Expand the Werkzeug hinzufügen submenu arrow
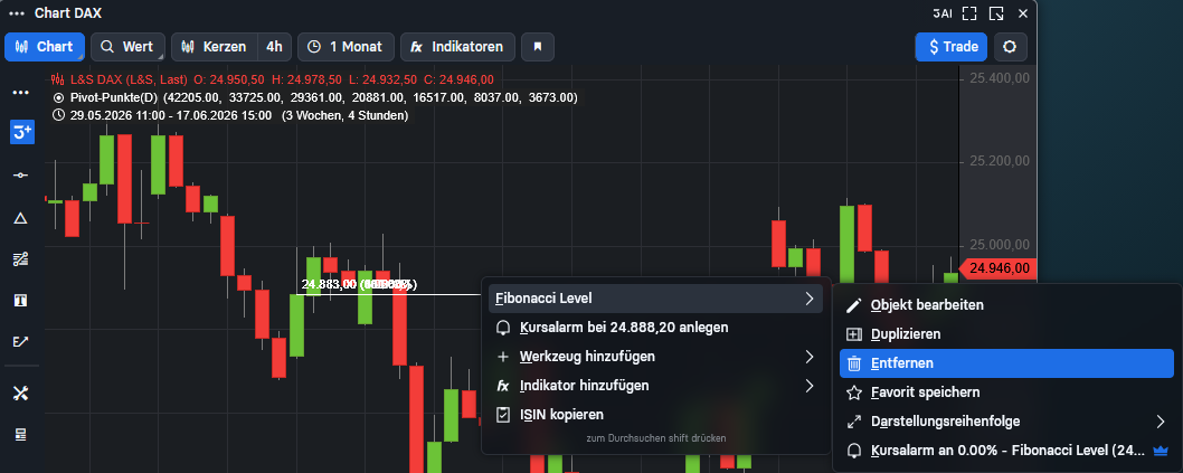This screenshot has height=473, width=1183. pos(809,356)
